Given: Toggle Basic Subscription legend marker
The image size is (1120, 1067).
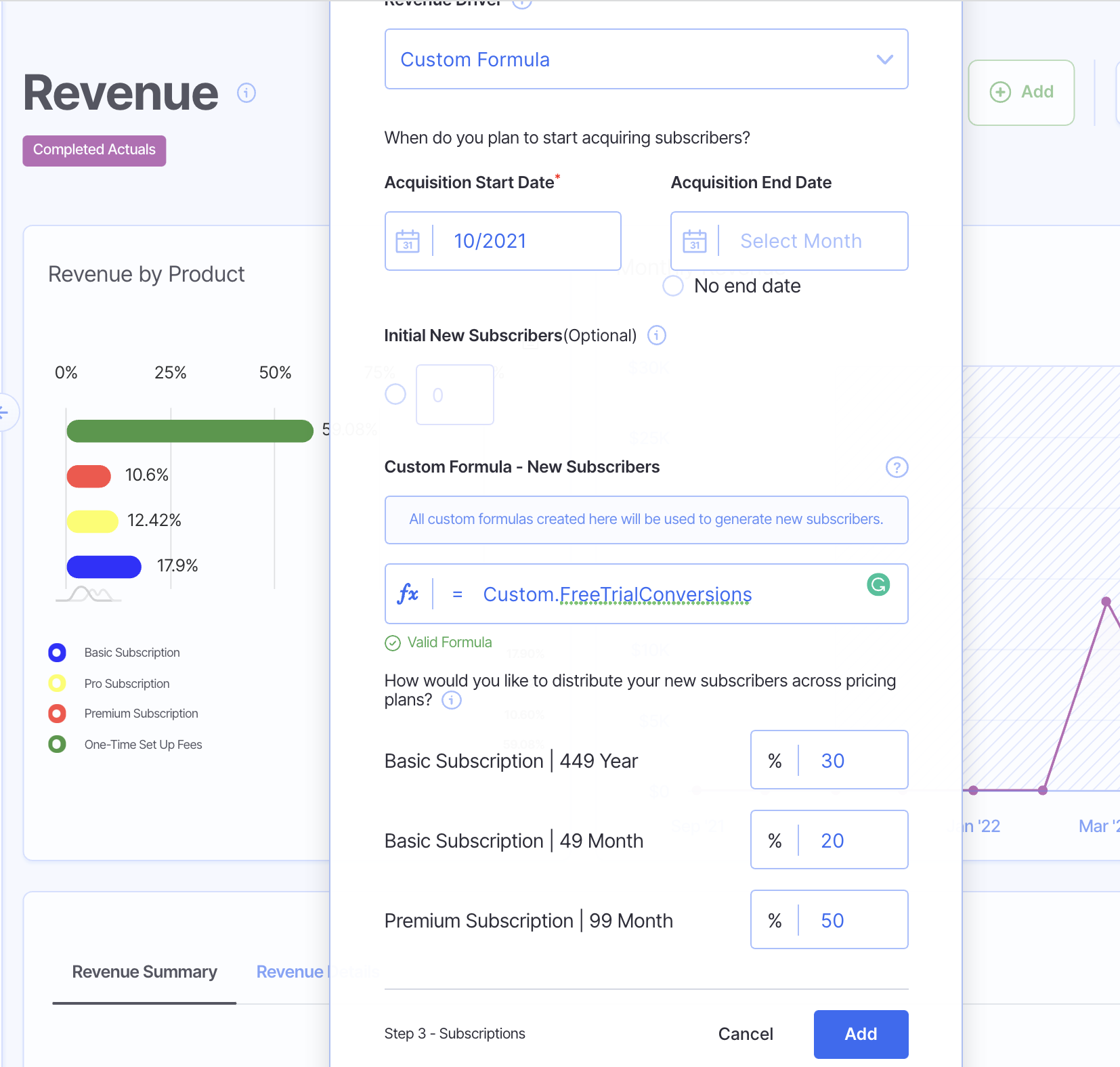Looking at the screenshot, I should tap(58, 653).
